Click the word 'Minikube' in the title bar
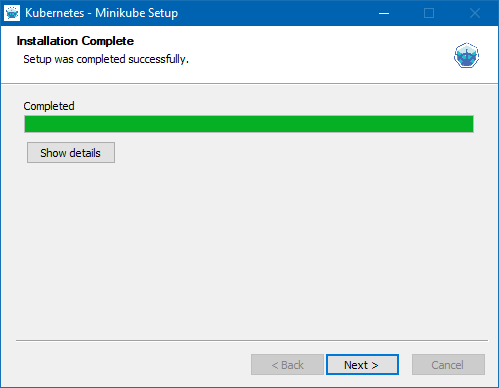Viewport: 499px width, 388px height. tap(120, 13)
